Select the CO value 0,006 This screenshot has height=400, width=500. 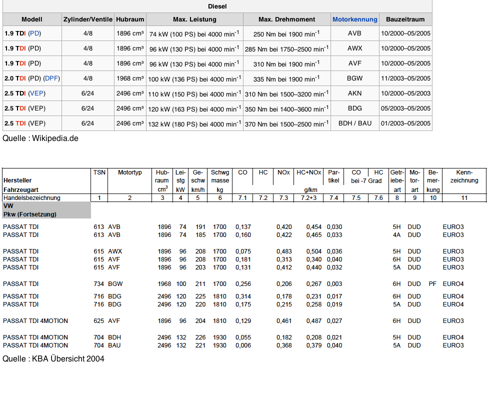[243, 345]
